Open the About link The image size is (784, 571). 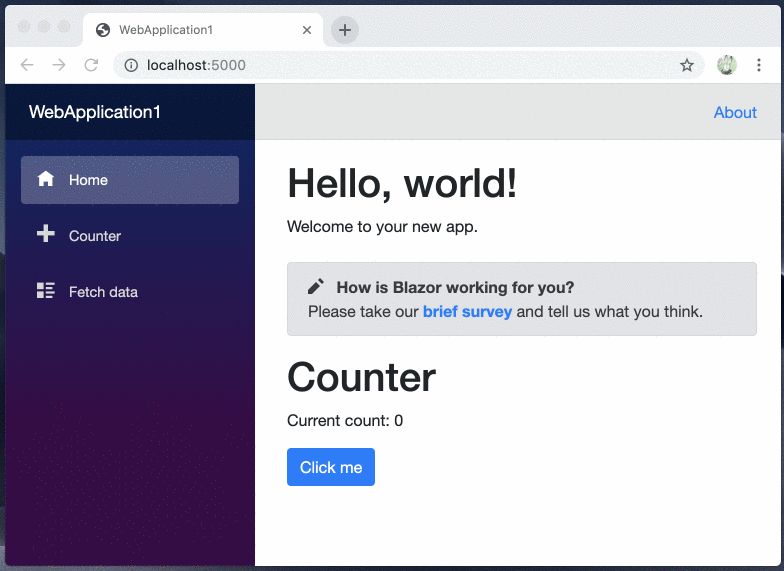[x=735, y=112]
